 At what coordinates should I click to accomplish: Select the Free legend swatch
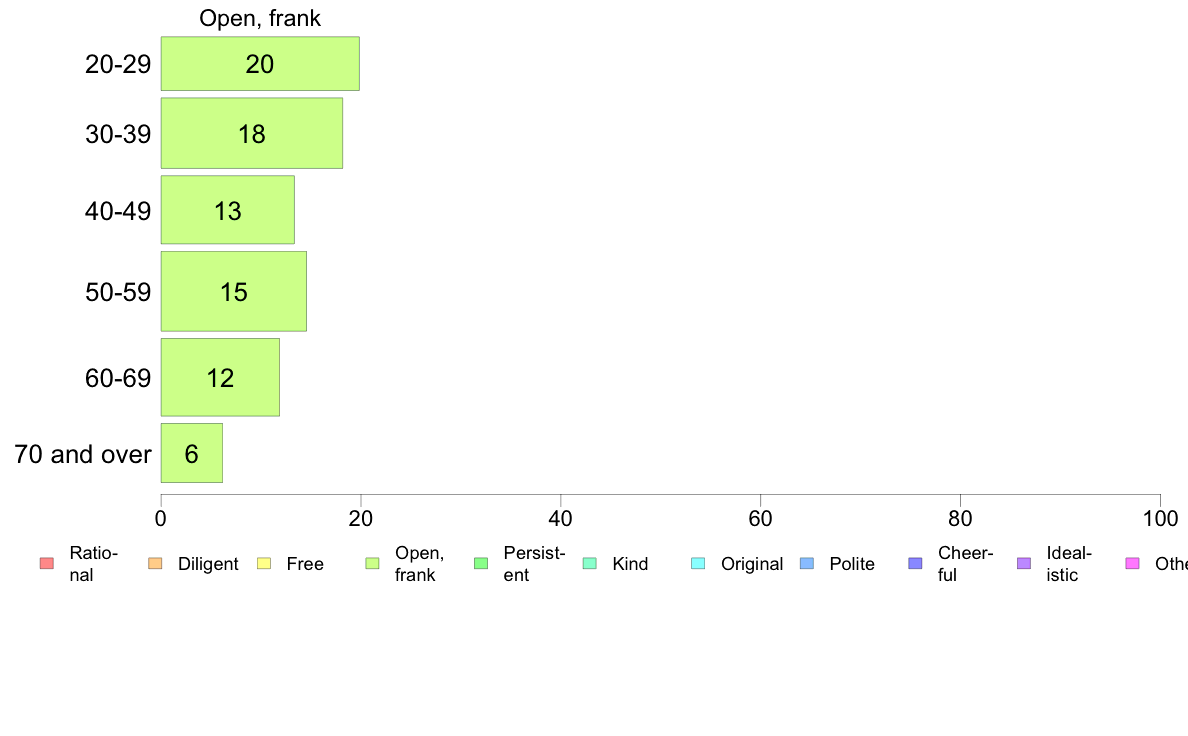[x=264, y=563]
